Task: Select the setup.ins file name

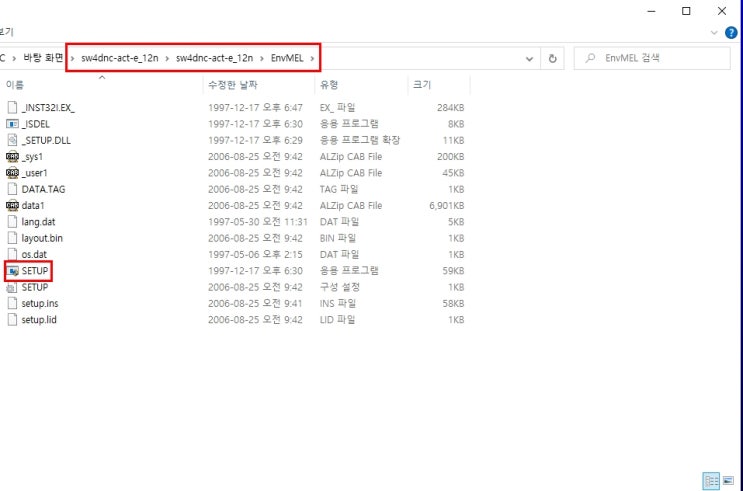Action: 40,303
